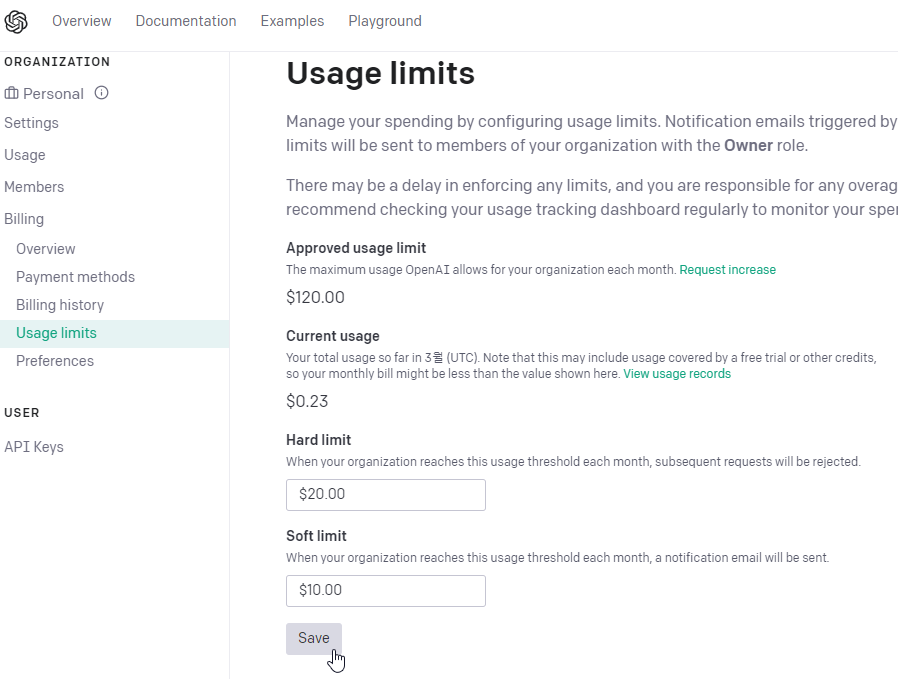This screenshot has height=679, width=898.
Task: Click the Save button
Action: click(x=314, y=638)
